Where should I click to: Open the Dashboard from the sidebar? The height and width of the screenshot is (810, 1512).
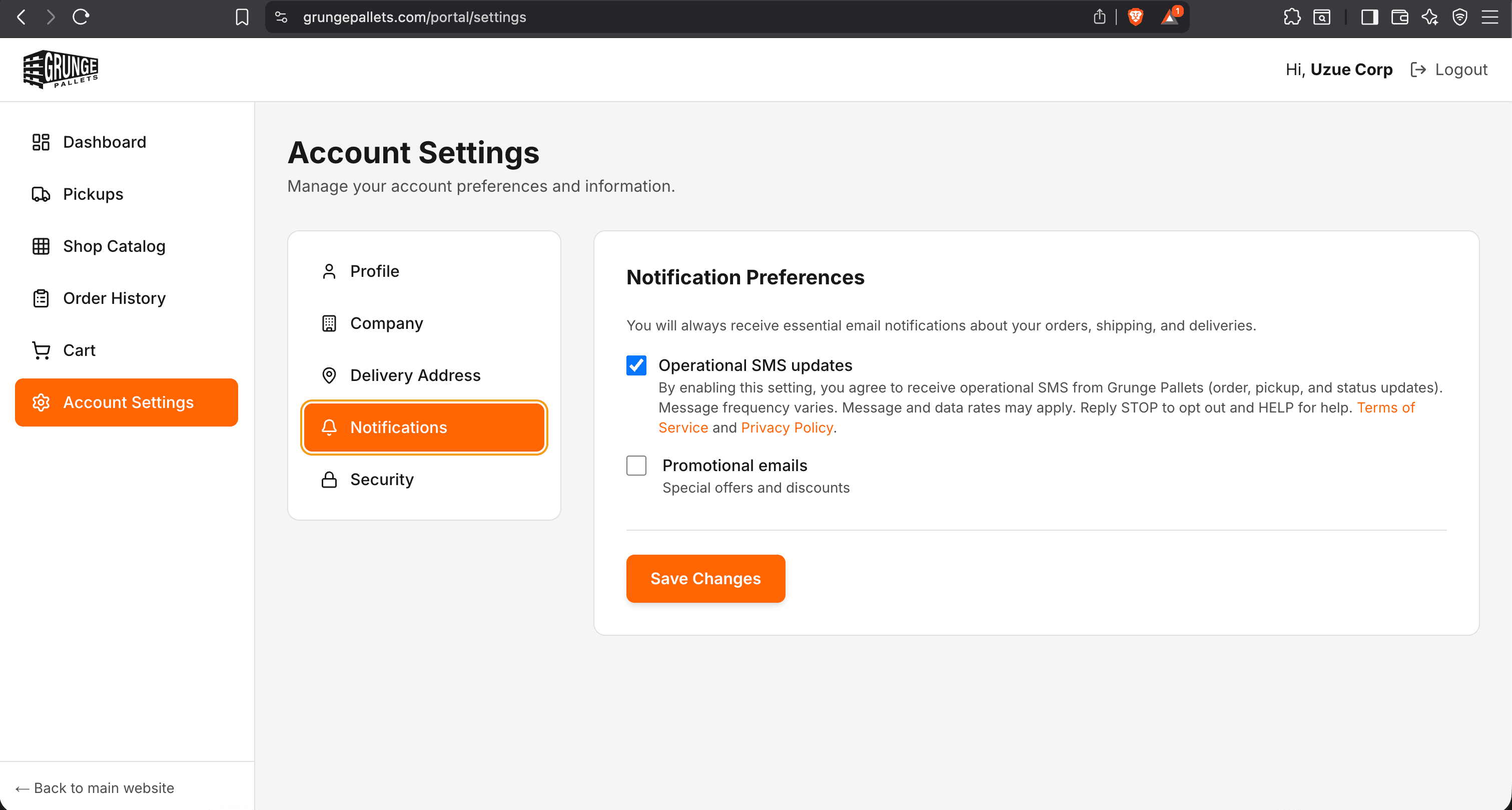[x=105, y=142]
